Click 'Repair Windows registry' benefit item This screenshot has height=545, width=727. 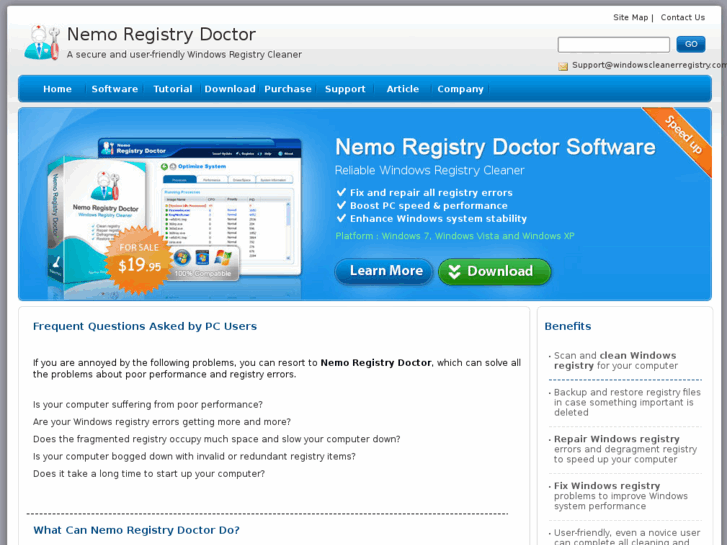pos(625,449)
